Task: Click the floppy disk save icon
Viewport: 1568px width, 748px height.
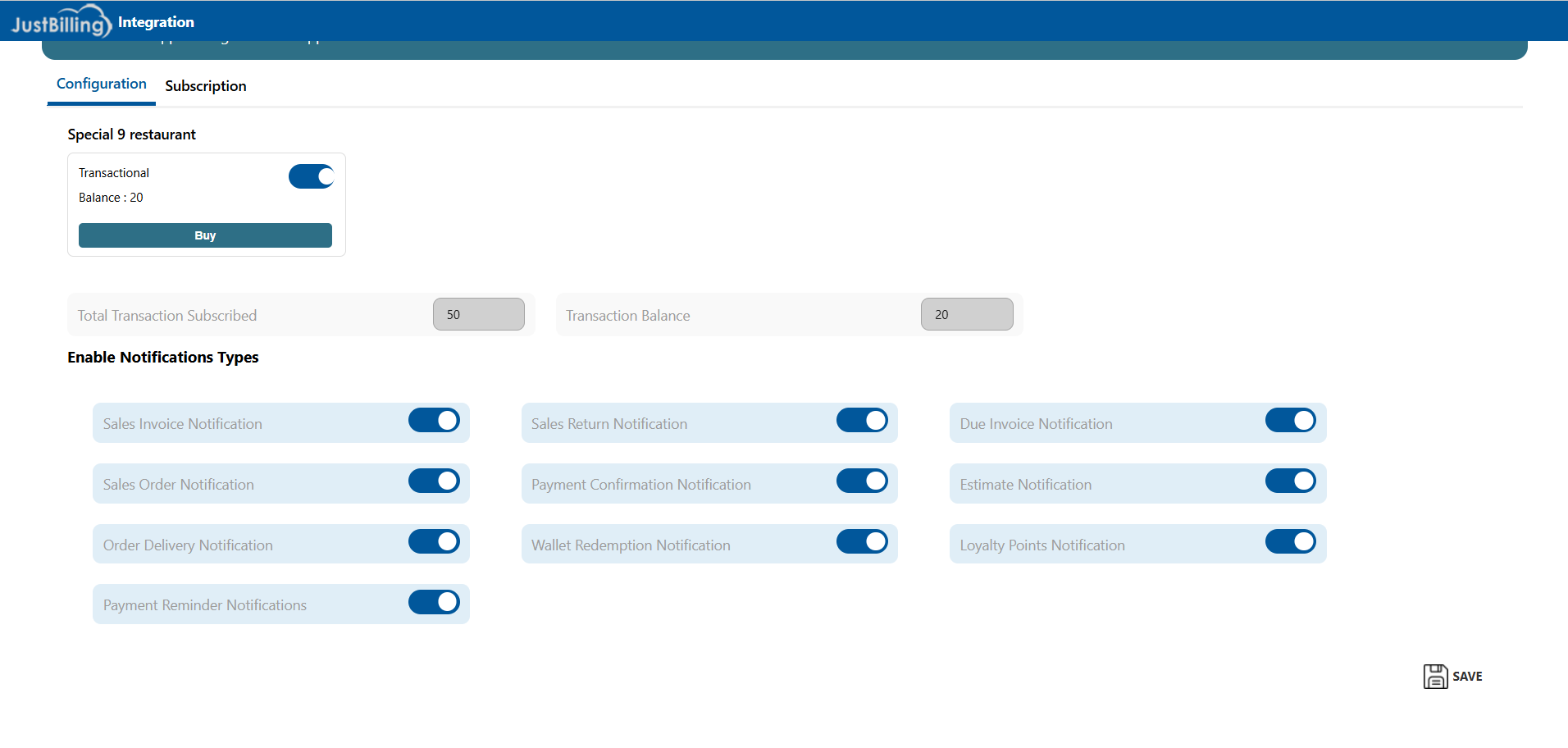Action: [1435, 677]
